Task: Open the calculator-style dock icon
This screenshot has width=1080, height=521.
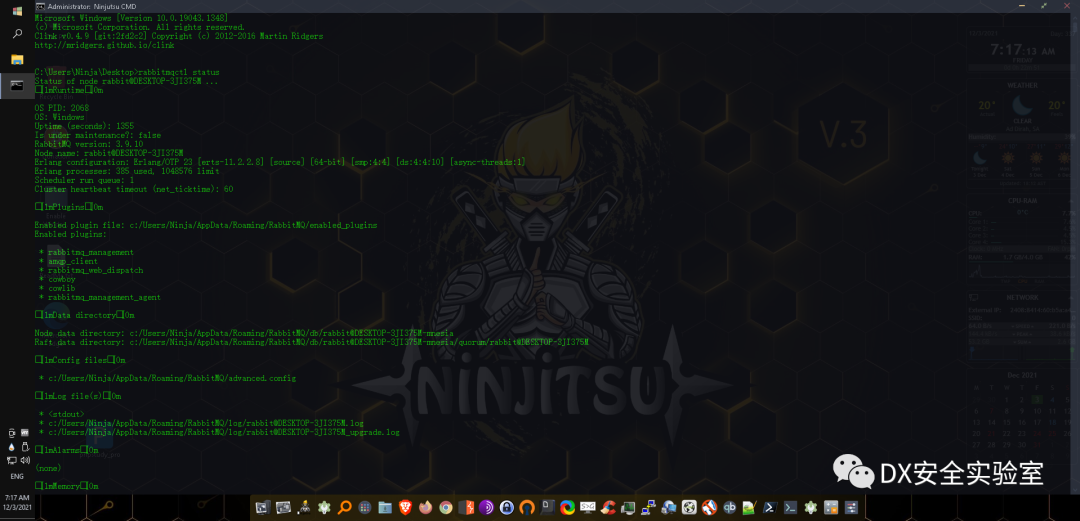Action: tap(831, 508)
